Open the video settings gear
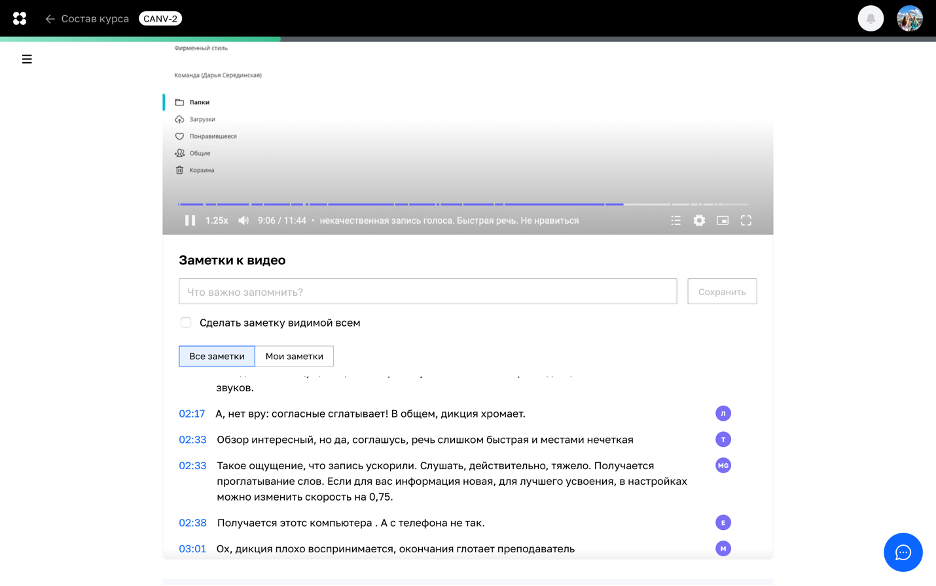This screenshot has width=936, height=586. pos(699,220)
